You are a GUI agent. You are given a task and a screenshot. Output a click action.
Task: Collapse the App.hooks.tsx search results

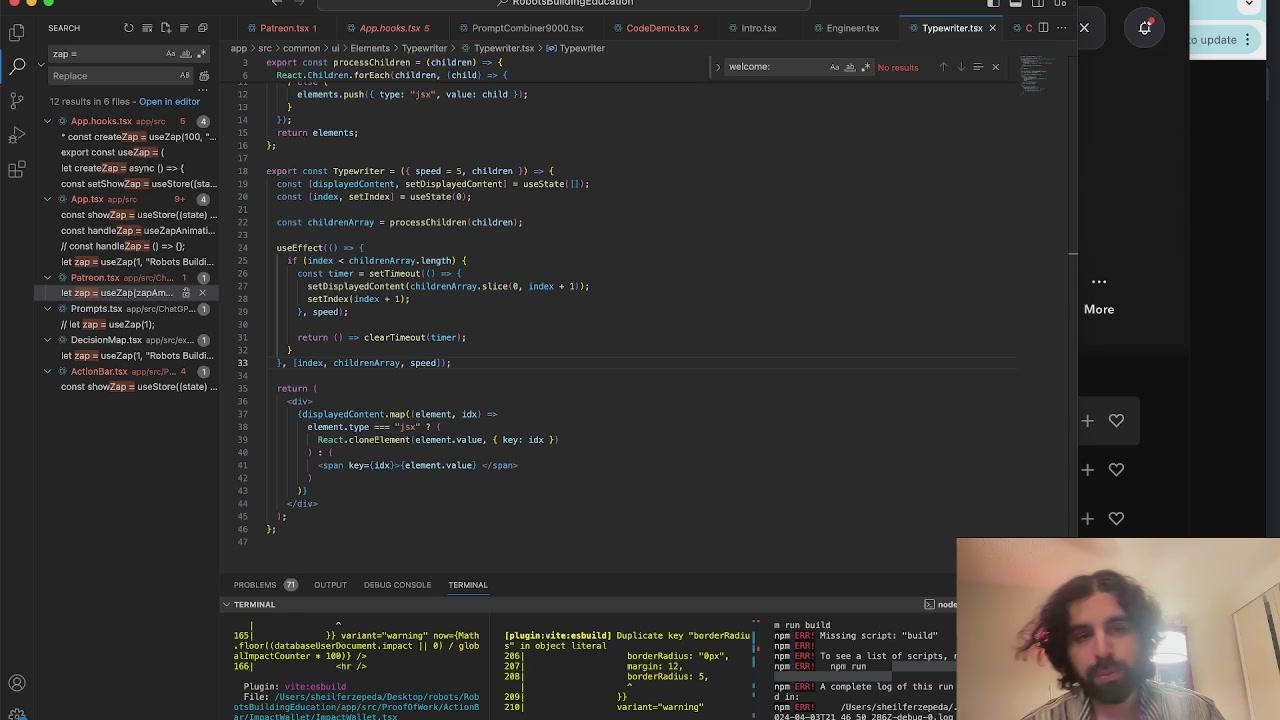pos(47,121)
